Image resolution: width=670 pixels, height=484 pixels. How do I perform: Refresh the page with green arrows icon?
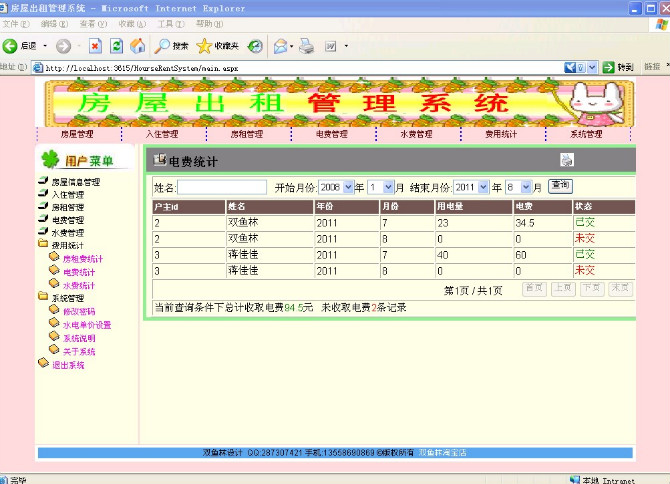pos(116,46)
